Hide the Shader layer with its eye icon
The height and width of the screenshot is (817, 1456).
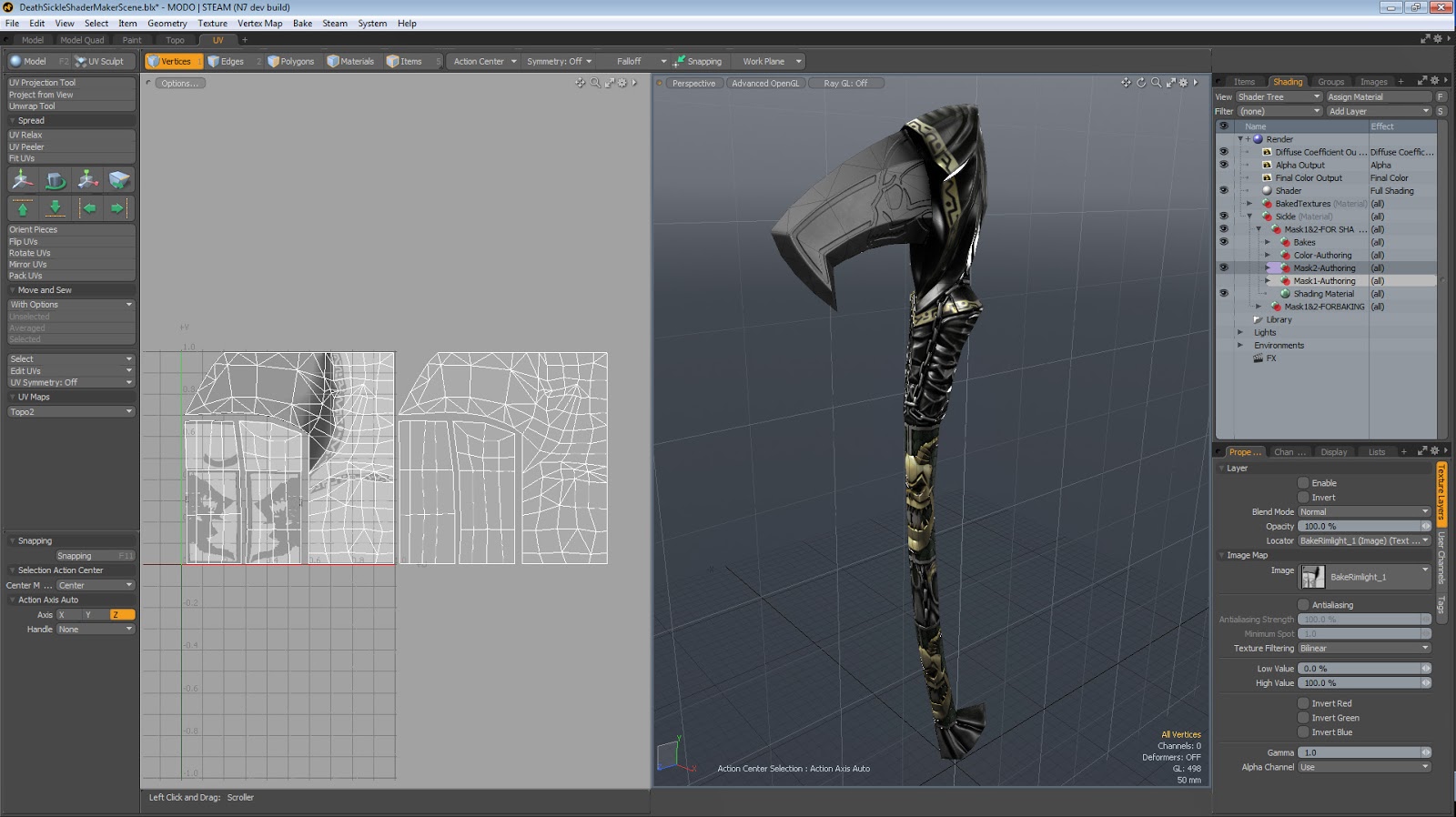[1223, 191]
